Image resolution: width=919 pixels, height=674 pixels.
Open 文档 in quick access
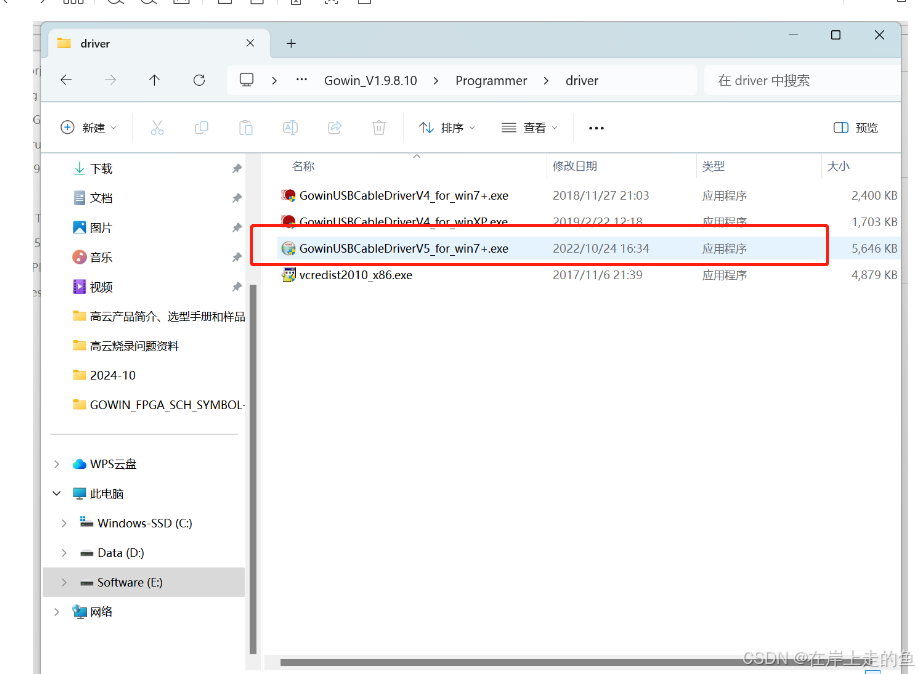[x=101, y=198]
